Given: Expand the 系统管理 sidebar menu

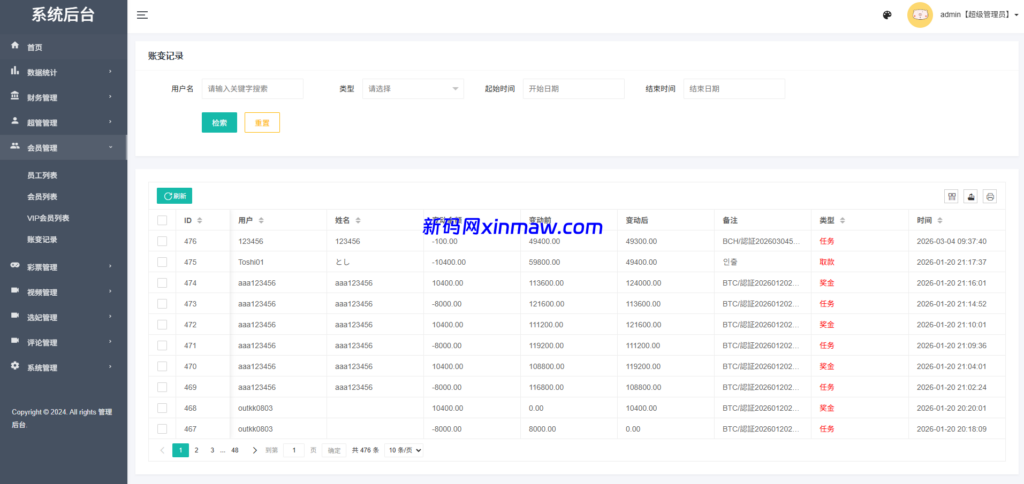Looking at the screenshot, I should pos(63,367).
